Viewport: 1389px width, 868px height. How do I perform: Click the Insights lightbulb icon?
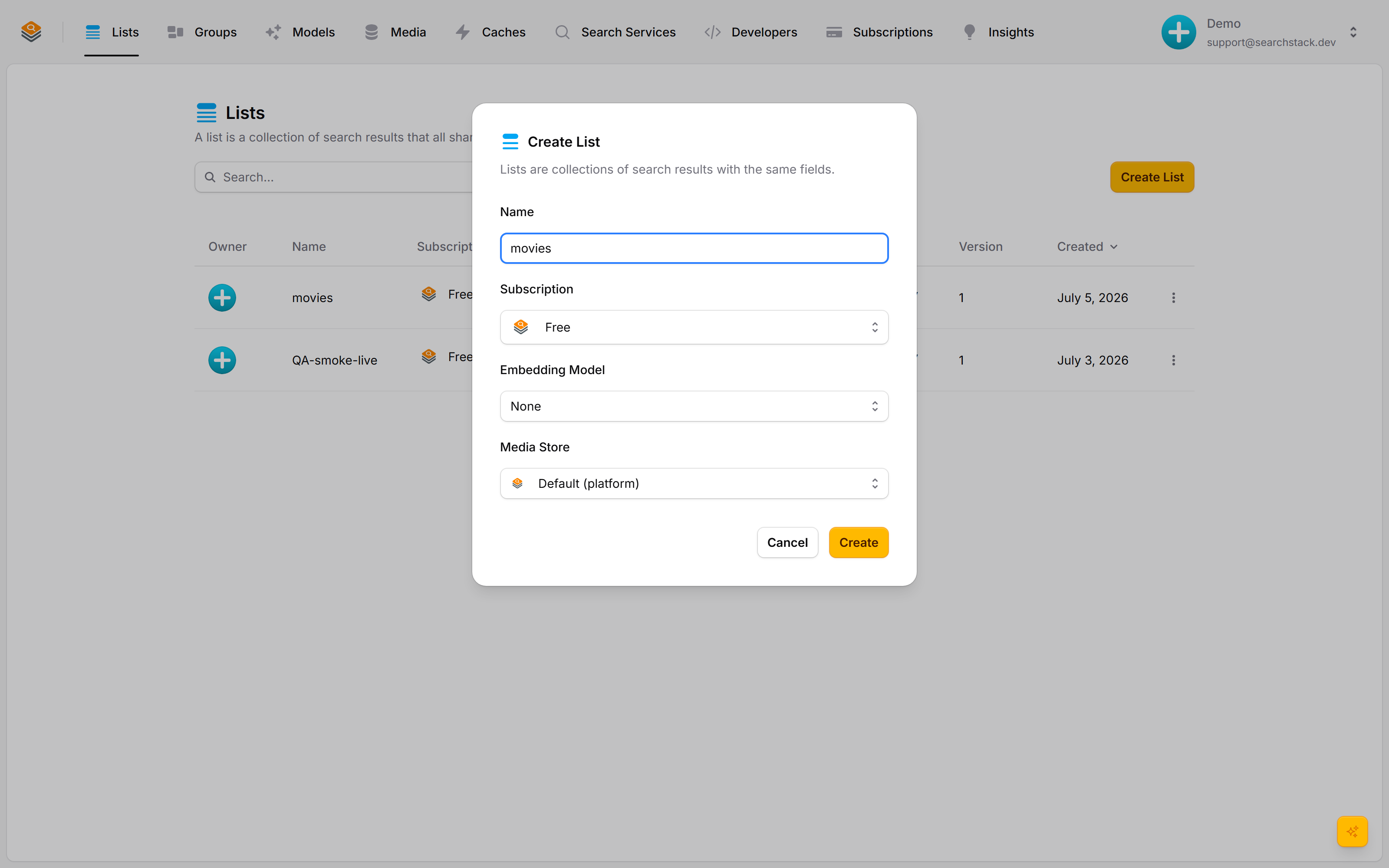pos(969,32)
